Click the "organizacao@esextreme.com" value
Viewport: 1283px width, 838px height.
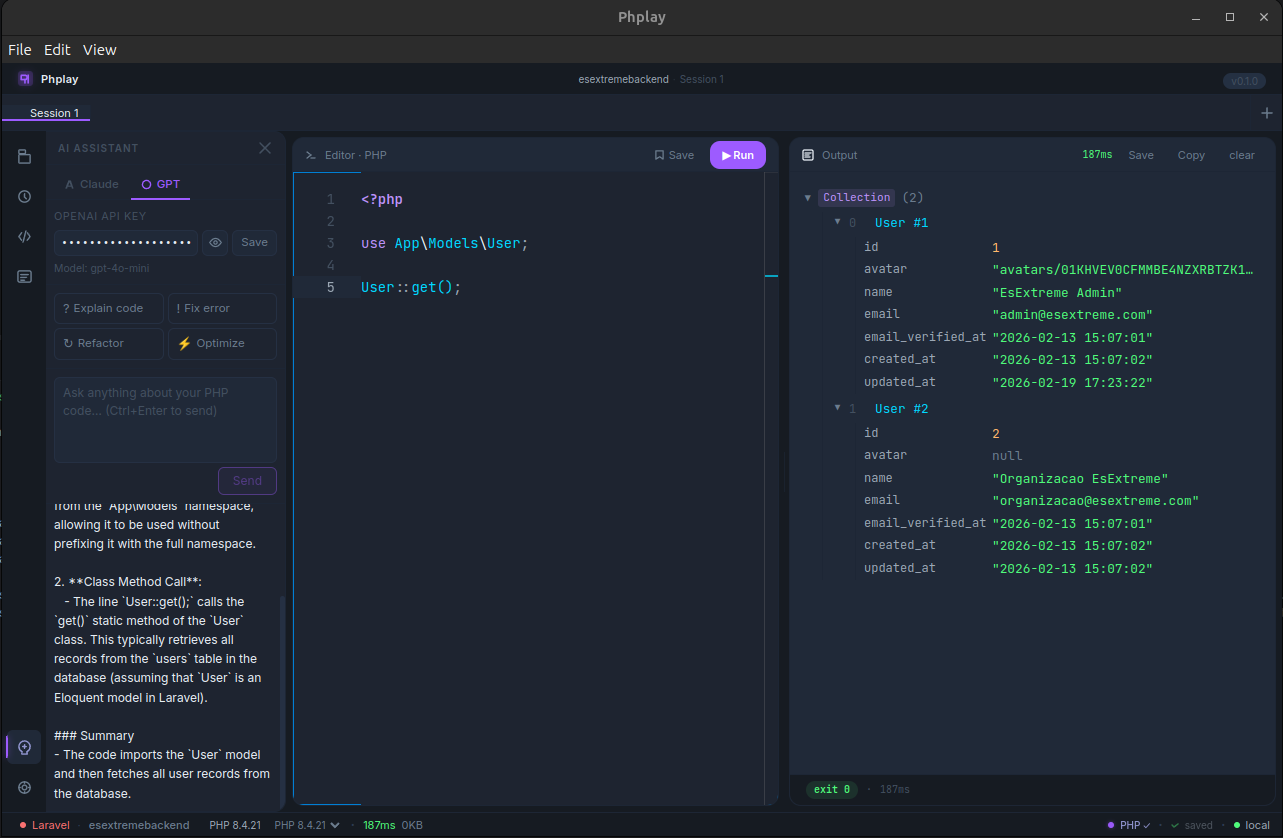[x=1095, y=501]
